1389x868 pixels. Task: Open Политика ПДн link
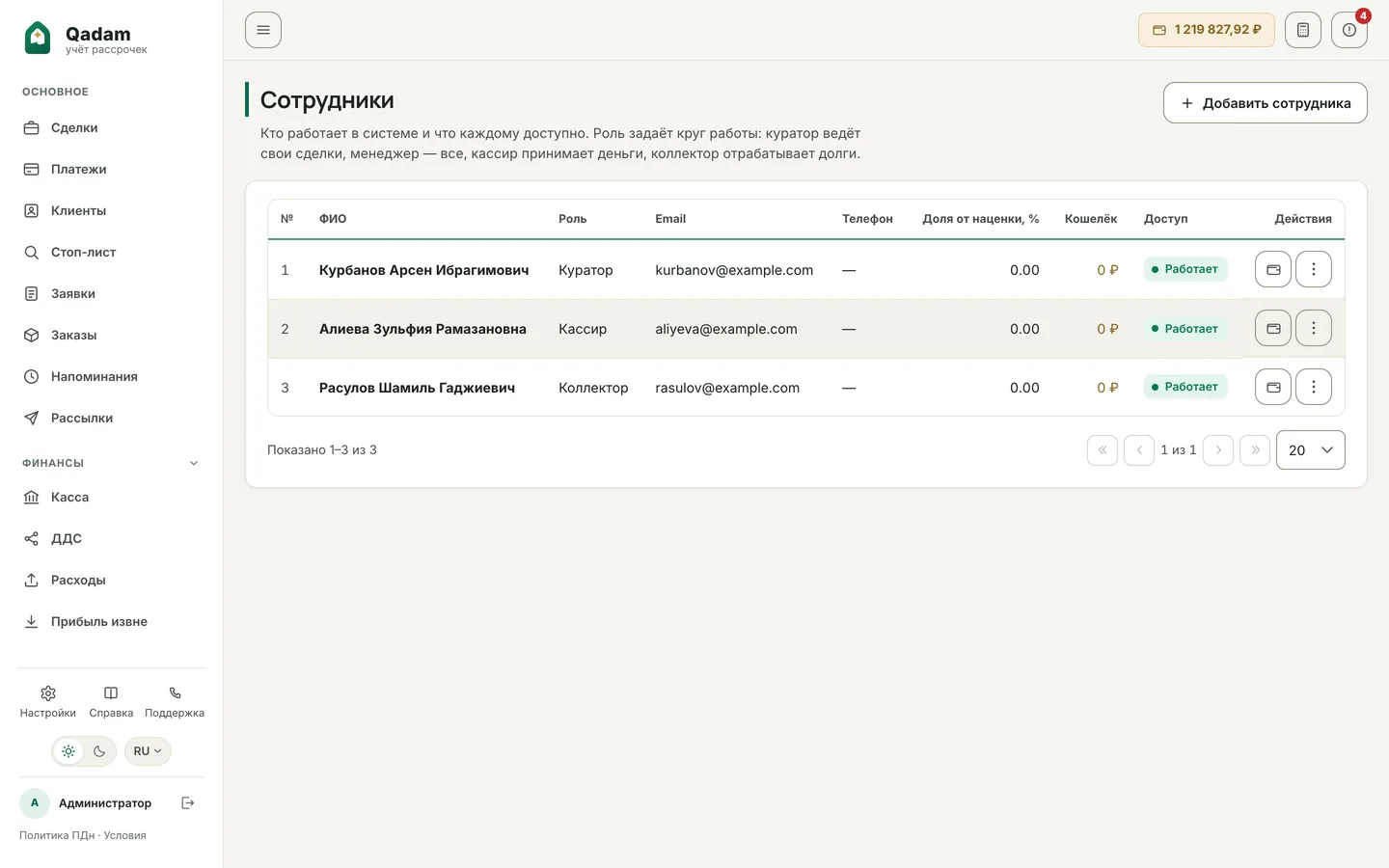point(57,835)
